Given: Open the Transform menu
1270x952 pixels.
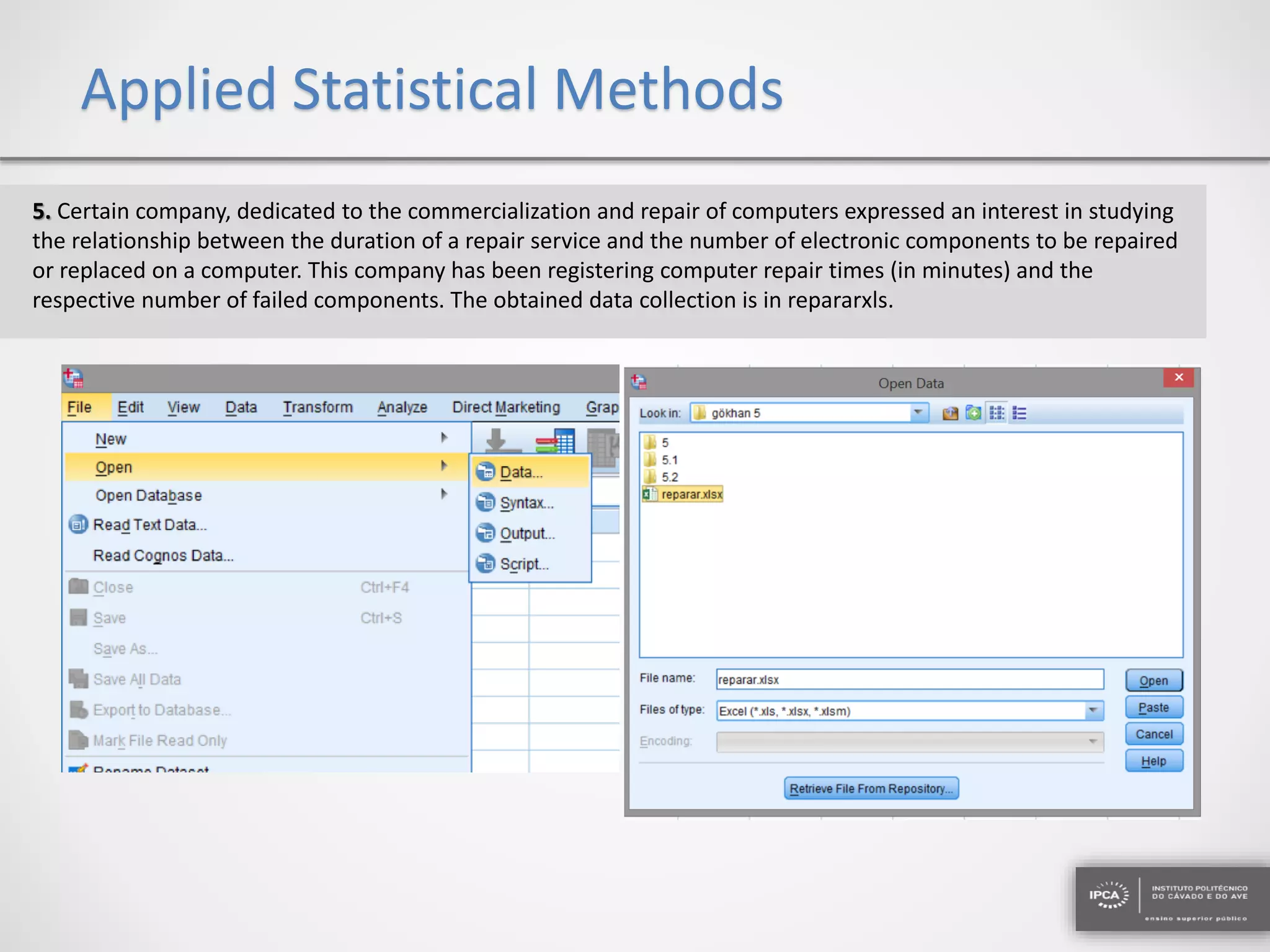Looking at the screenshot, I should click(x=317, y=407).
